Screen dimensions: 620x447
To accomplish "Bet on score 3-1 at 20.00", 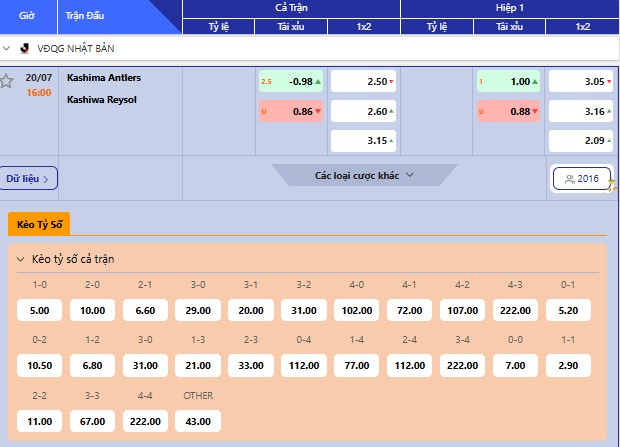I will pyautogui.click(x=251, y=310).
